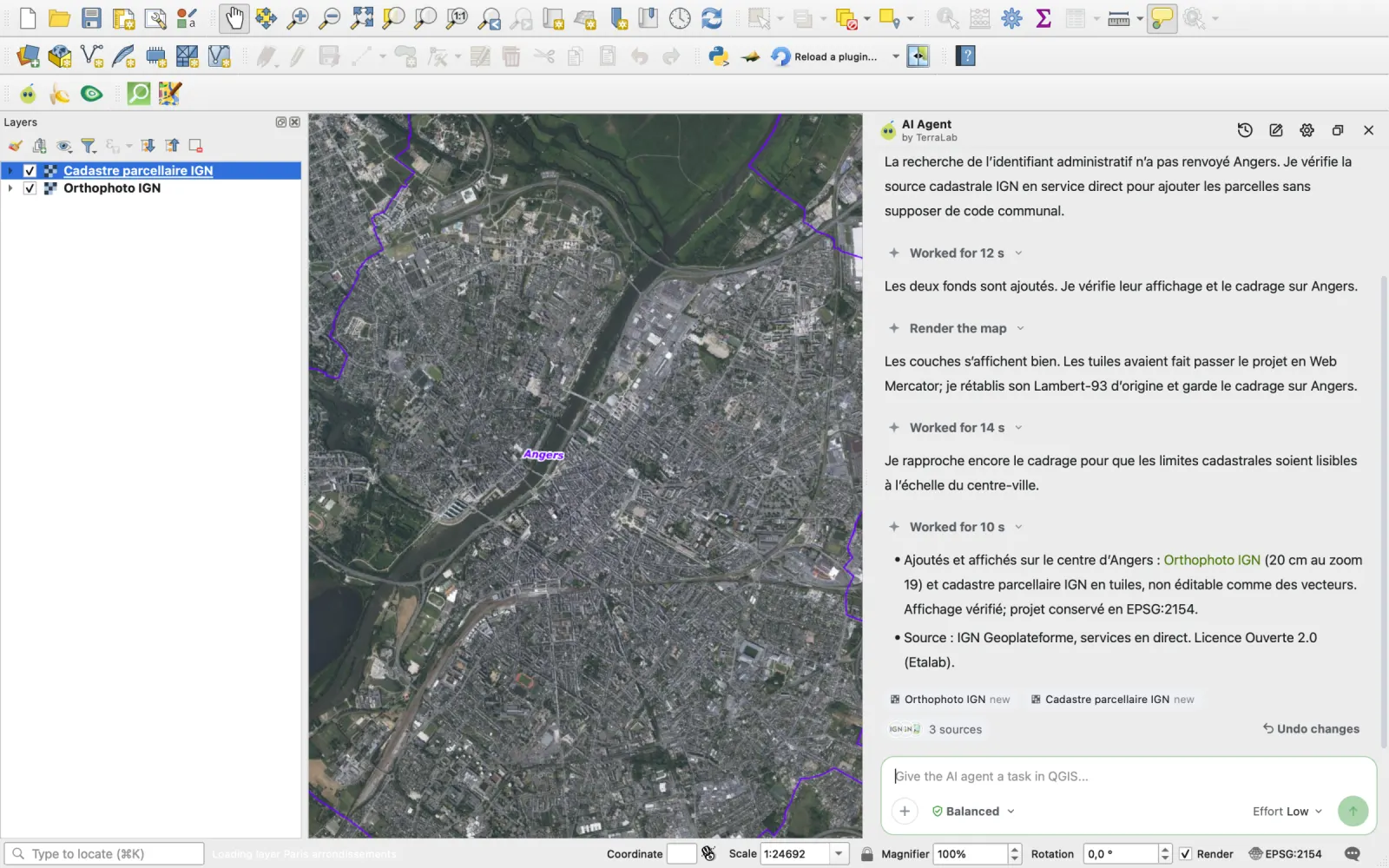This screenshot has width=1389, height=868.
Task: Toggle mouse display extents icon
Action: coord(708,854)
